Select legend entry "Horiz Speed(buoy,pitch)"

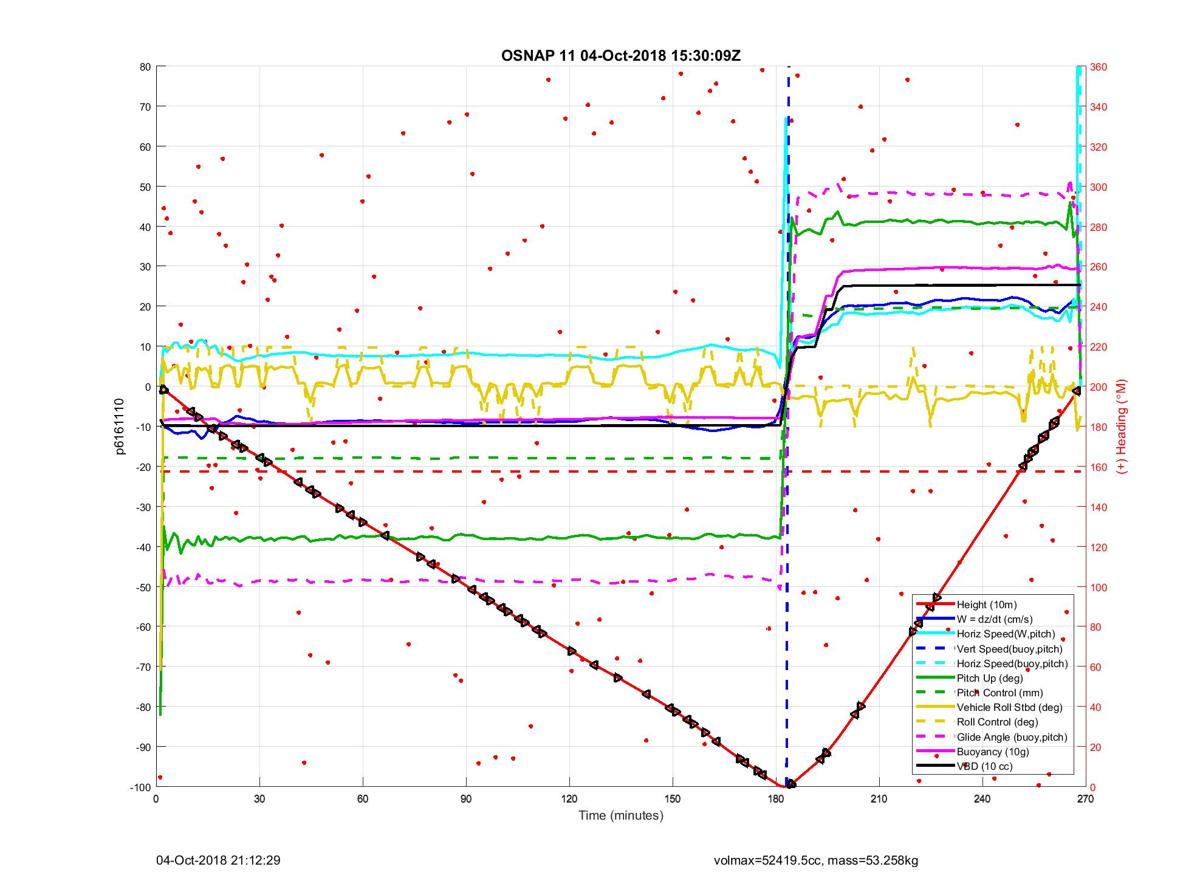coord(1012,663)
